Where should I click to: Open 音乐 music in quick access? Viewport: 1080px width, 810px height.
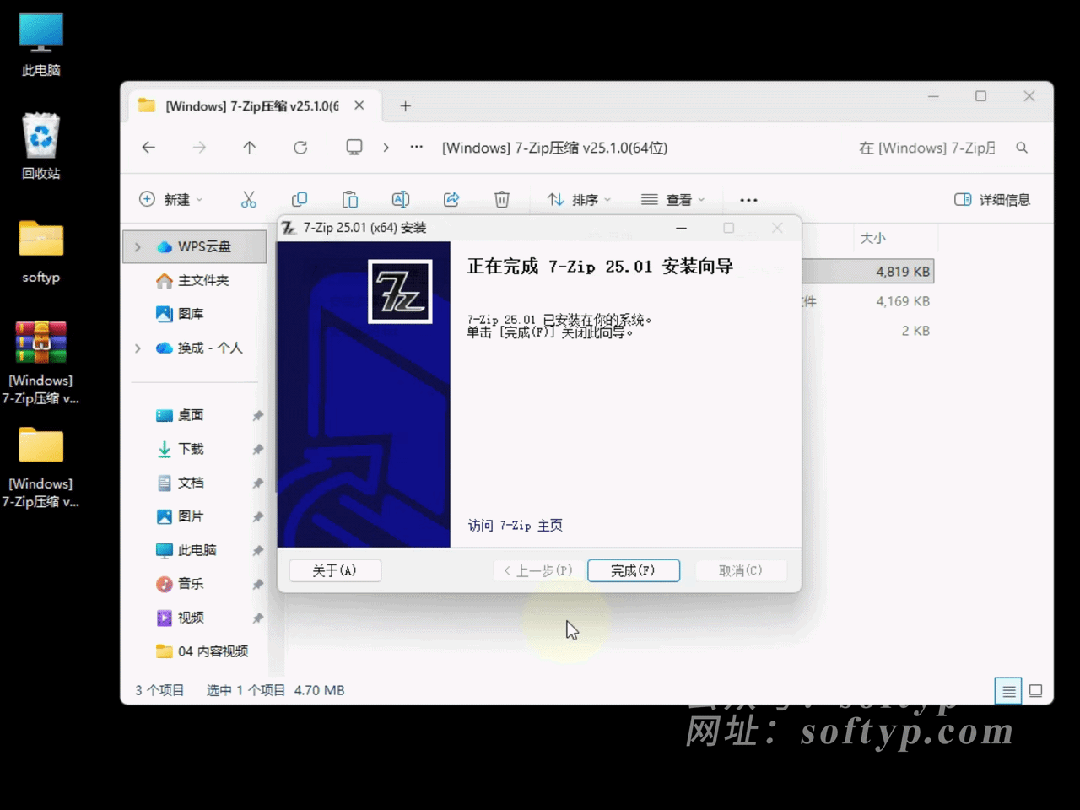tap(180, 584)
